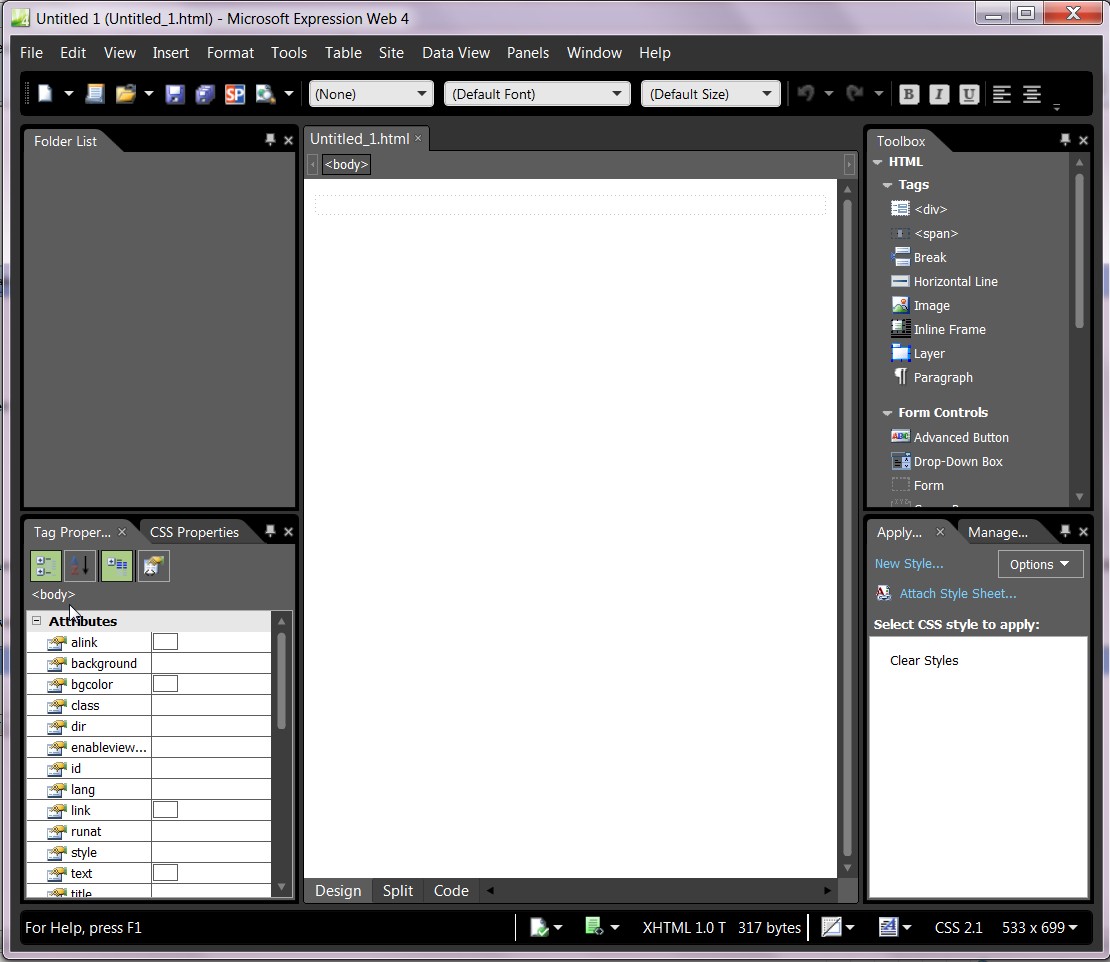The height and width of the screenshot is (962, 1110).
Task: Click the New Style... link
Action: (909, 563)
